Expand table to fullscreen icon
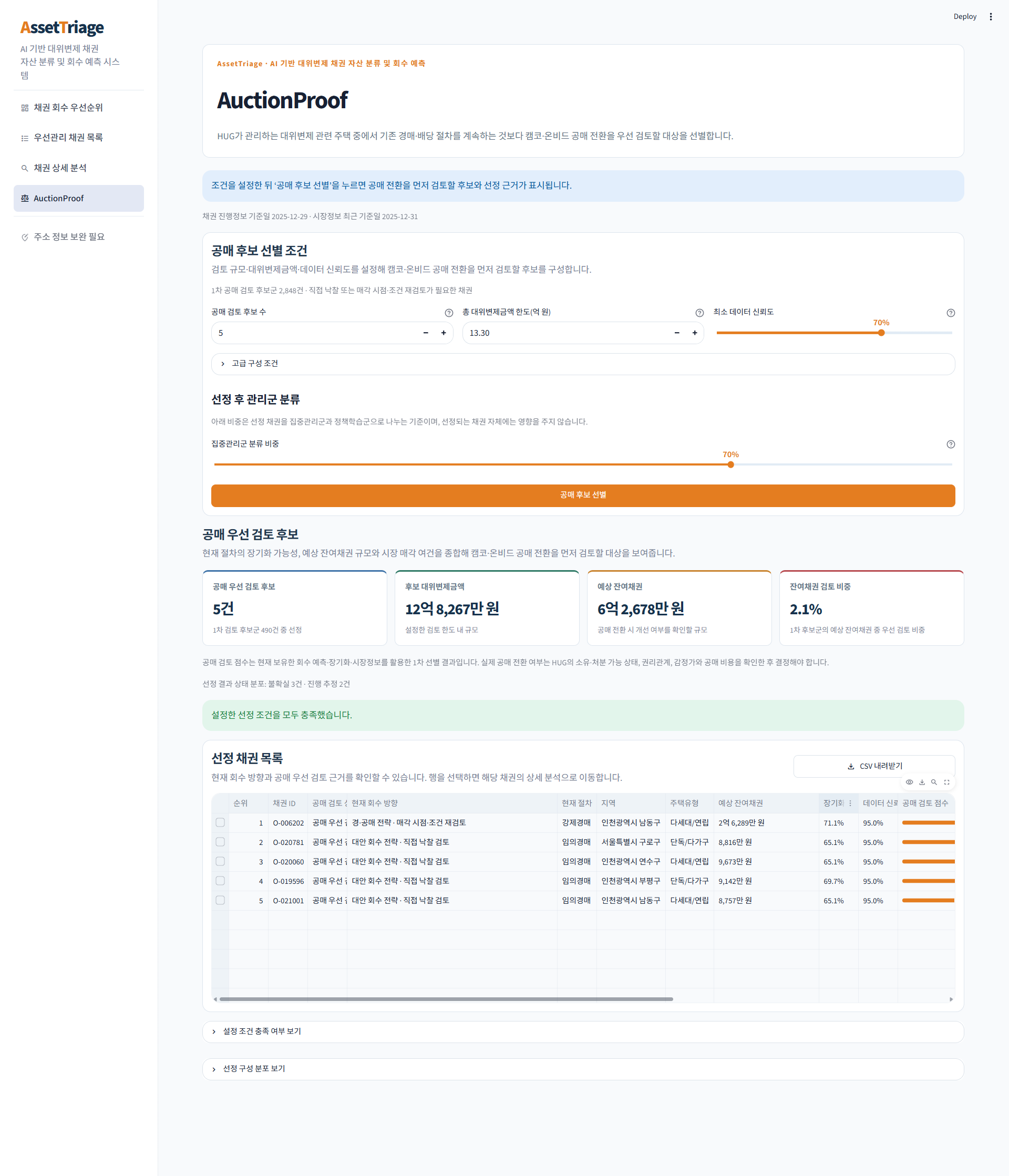This screenshot has width=1009, height=1176. 946,782
